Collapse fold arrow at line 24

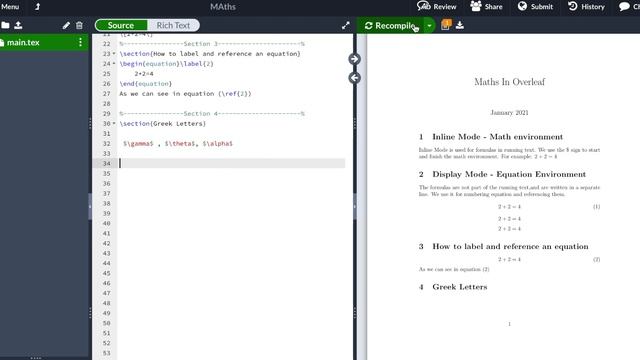pyautogui.click(x=114, y=64)
